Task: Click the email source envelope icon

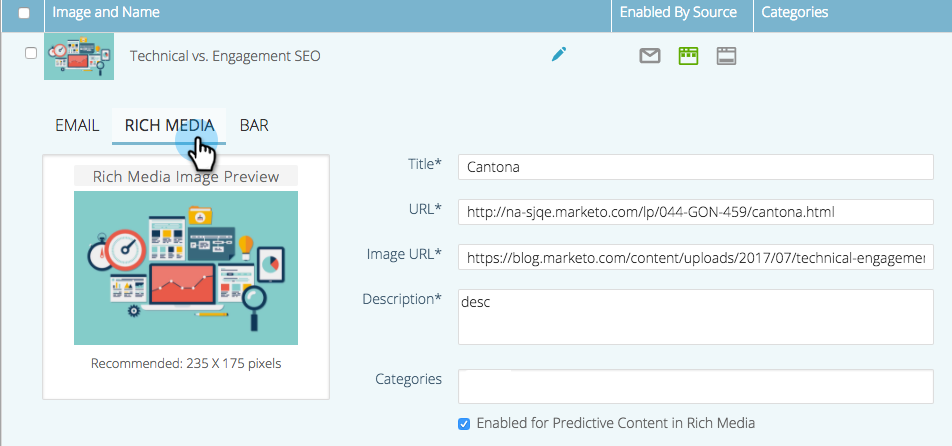Action: (650, 56)
